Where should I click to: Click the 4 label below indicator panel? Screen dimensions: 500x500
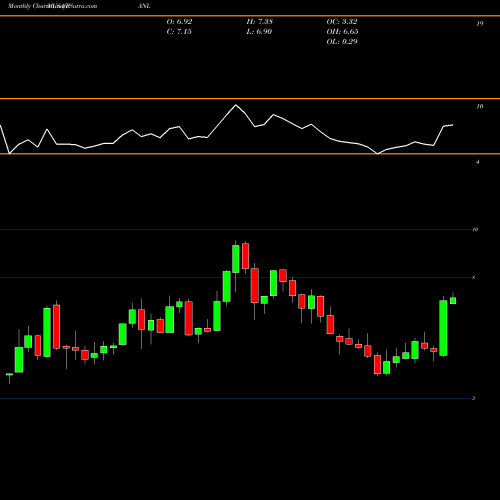[x=478, y=162]
